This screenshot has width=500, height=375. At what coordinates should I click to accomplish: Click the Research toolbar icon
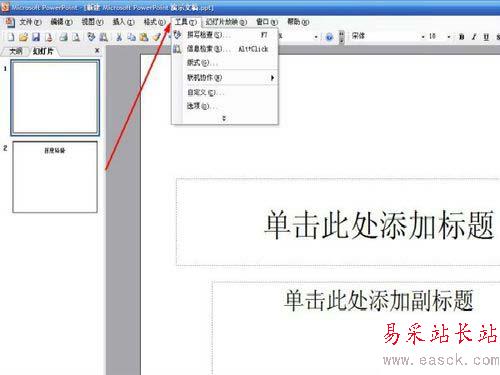[104, 37]
